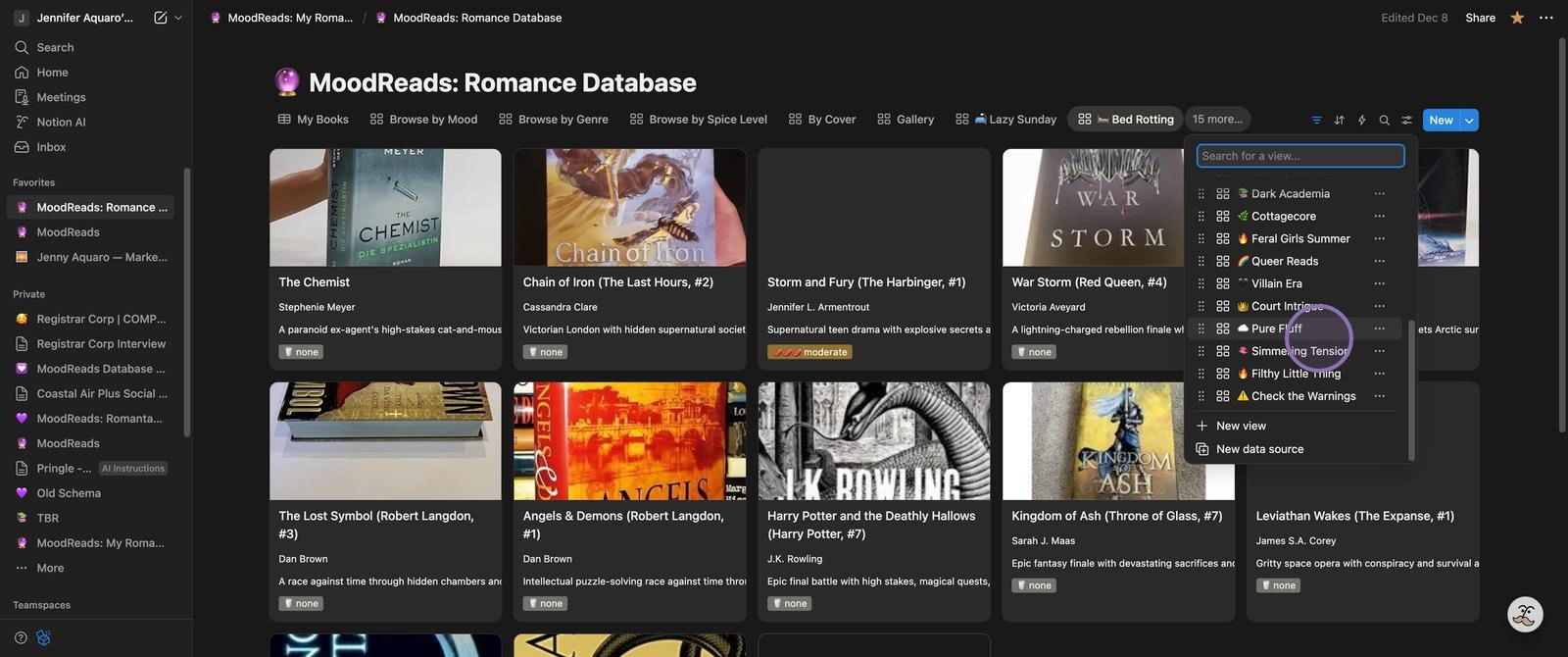This screenshot has width=1568, height=657.
Task: Expand the workspace switcher chevron
Action: click(x=178, y=18)
